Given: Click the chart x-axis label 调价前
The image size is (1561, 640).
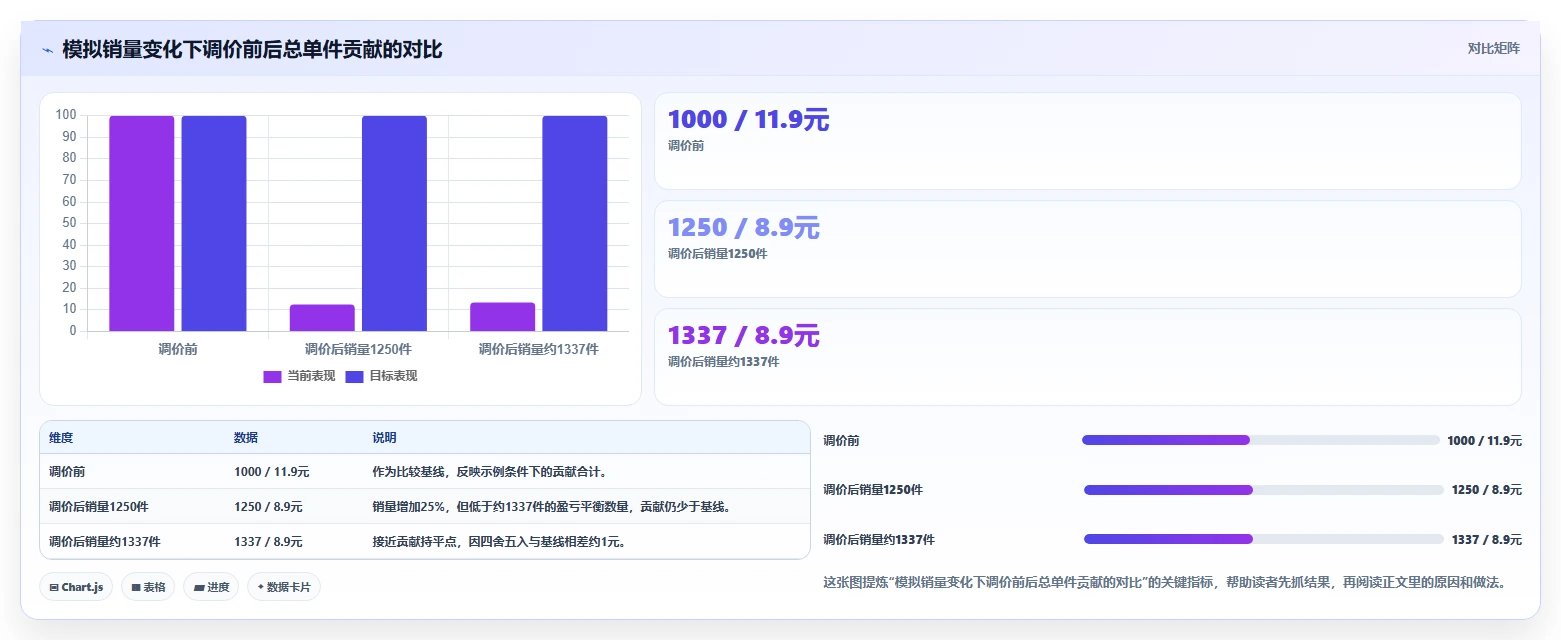Looking at the screenshot, I should [x=178, y=350].
